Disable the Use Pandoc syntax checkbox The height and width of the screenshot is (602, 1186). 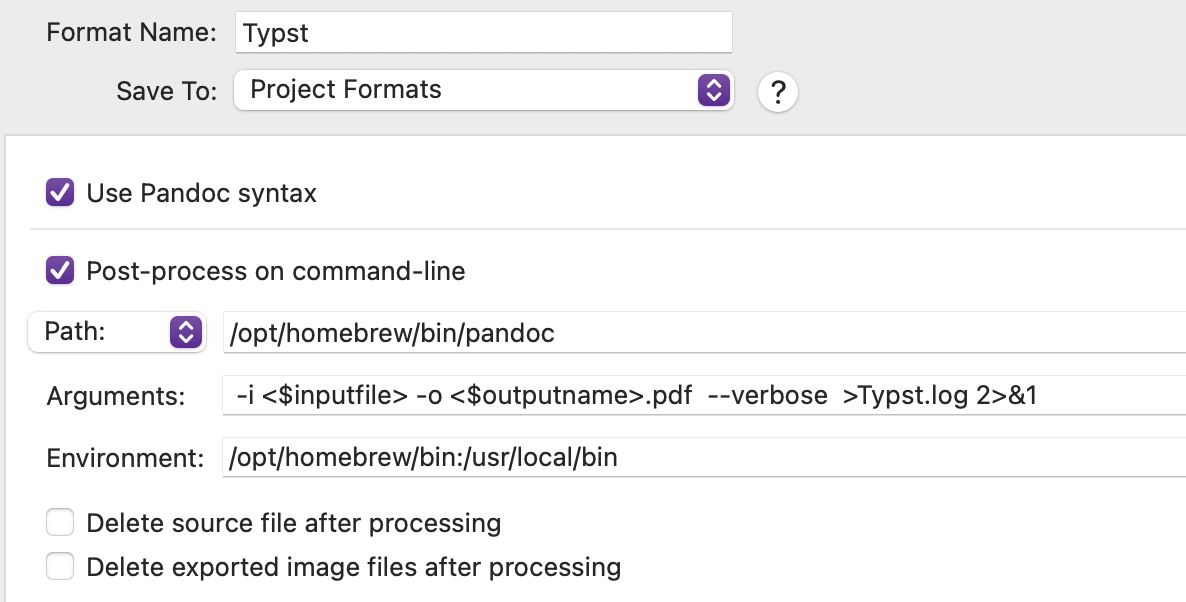pyautogui.click(x=60, y=192)
